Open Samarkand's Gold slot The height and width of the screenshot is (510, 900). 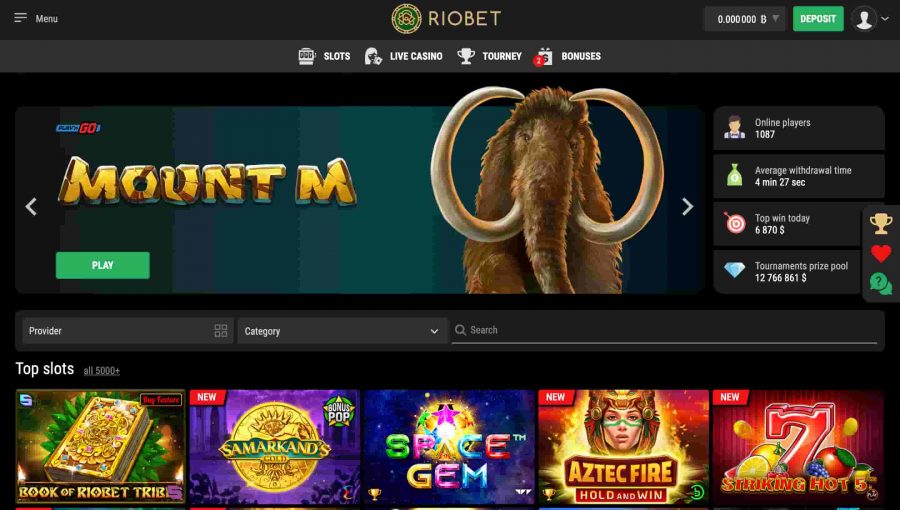click(x=275, y=447)
